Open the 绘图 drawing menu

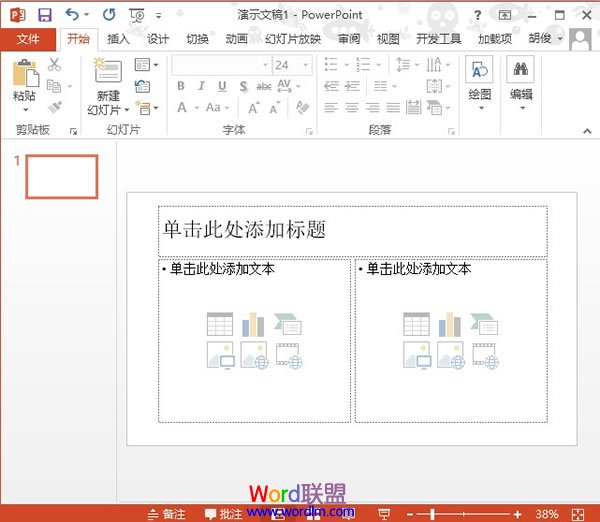(479, 84)
